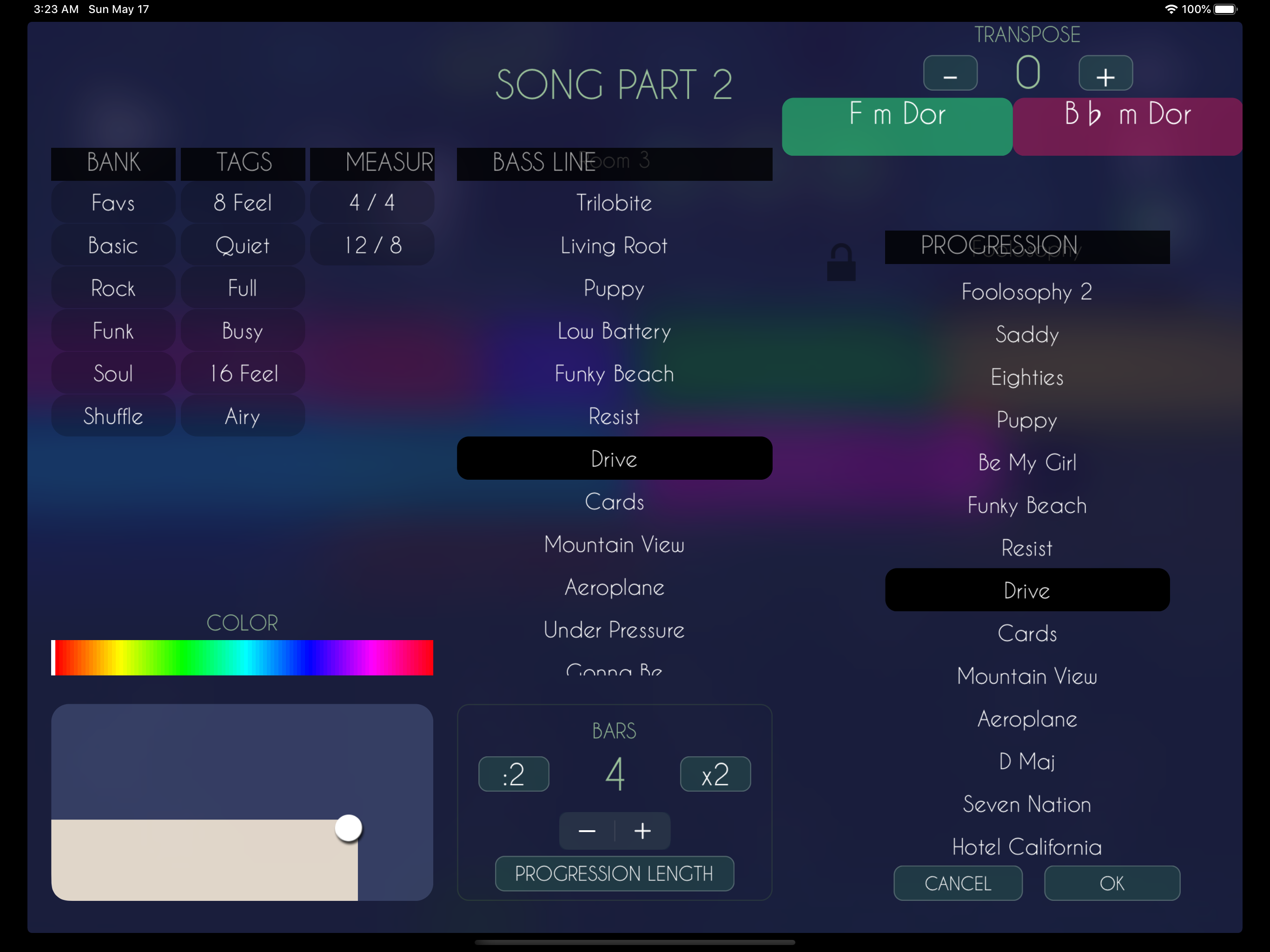Cancel the song part dialog

(x=957, y=883)
